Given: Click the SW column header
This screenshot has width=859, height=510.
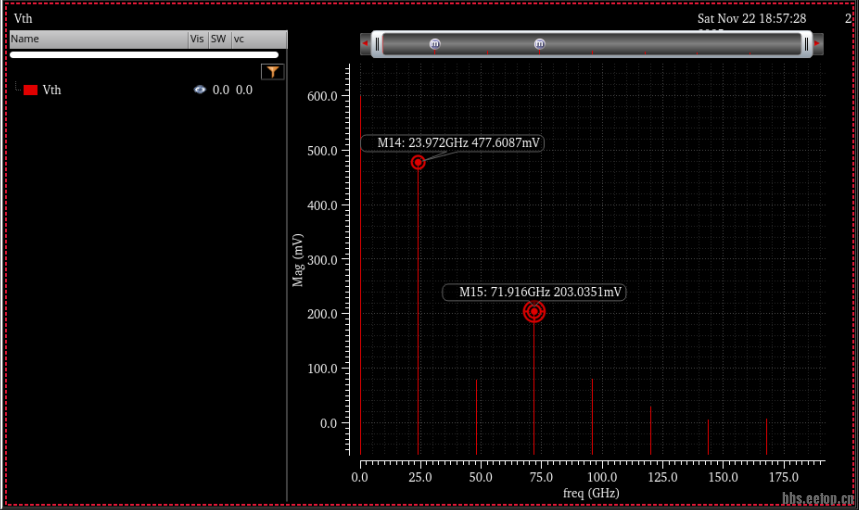Looking at the screenshot, I should [218, 39].
